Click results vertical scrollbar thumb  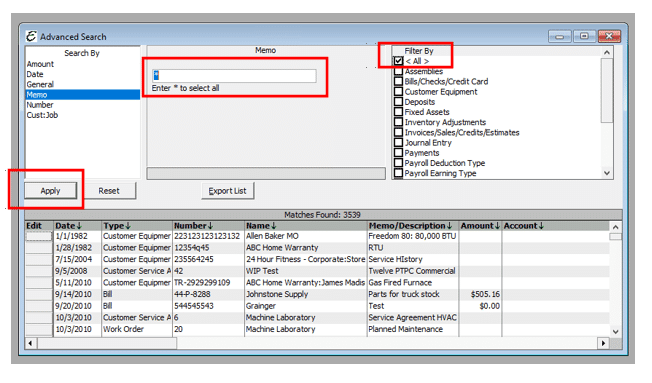[x=615, y=237]
